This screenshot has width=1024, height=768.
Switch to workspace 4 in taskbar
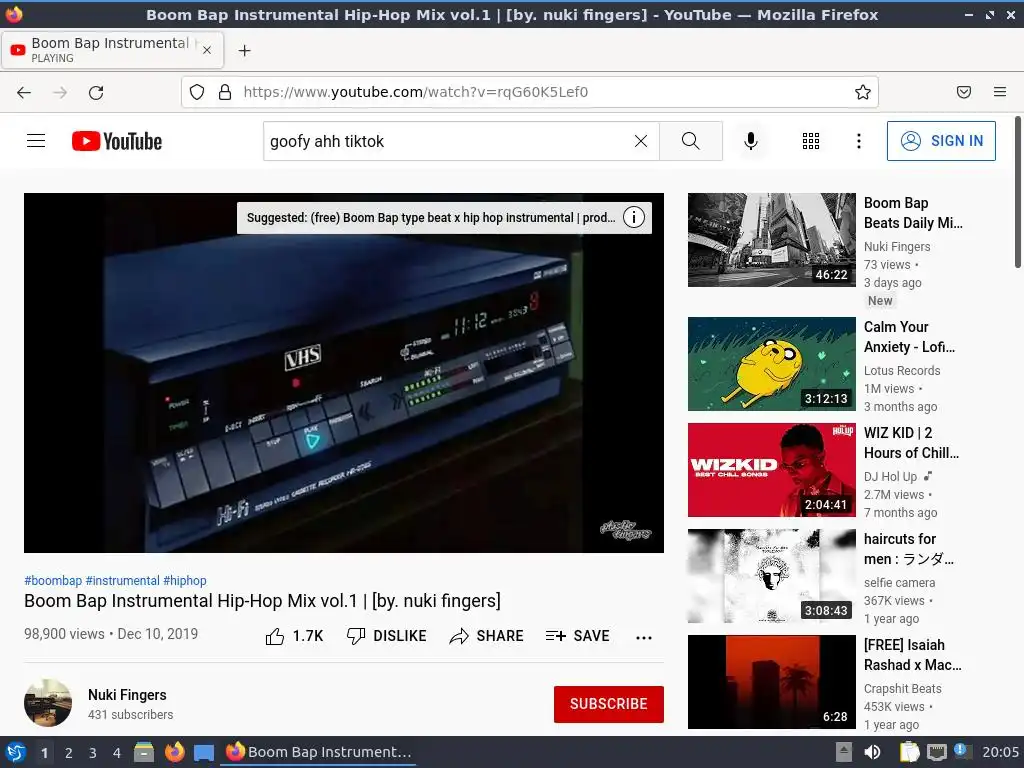coord(117,753)
